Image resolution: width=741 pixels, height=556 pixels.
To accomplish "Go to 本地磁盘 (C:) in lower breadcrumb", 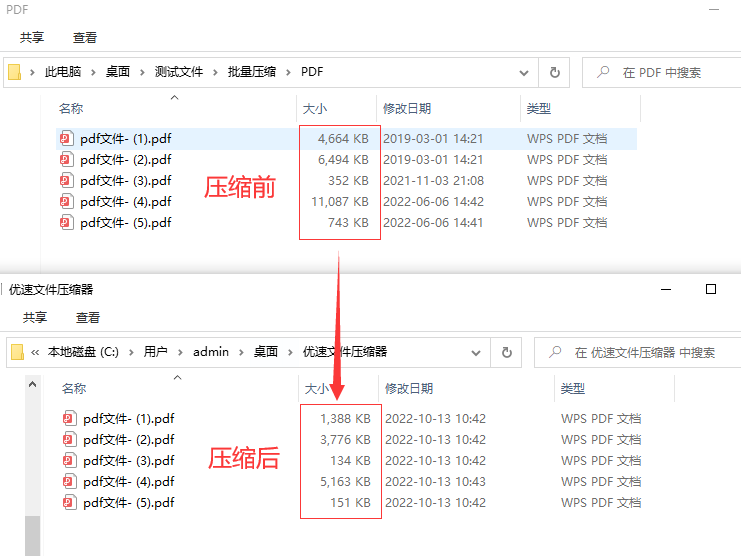I will 83,352.
